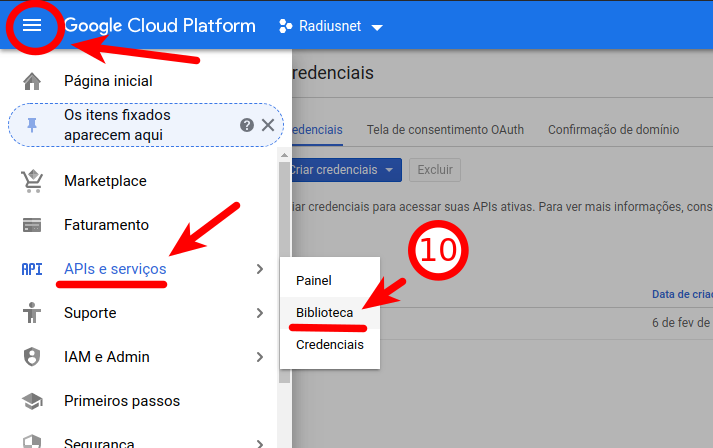Dismiss the pinned items hint

coord(268,125)
